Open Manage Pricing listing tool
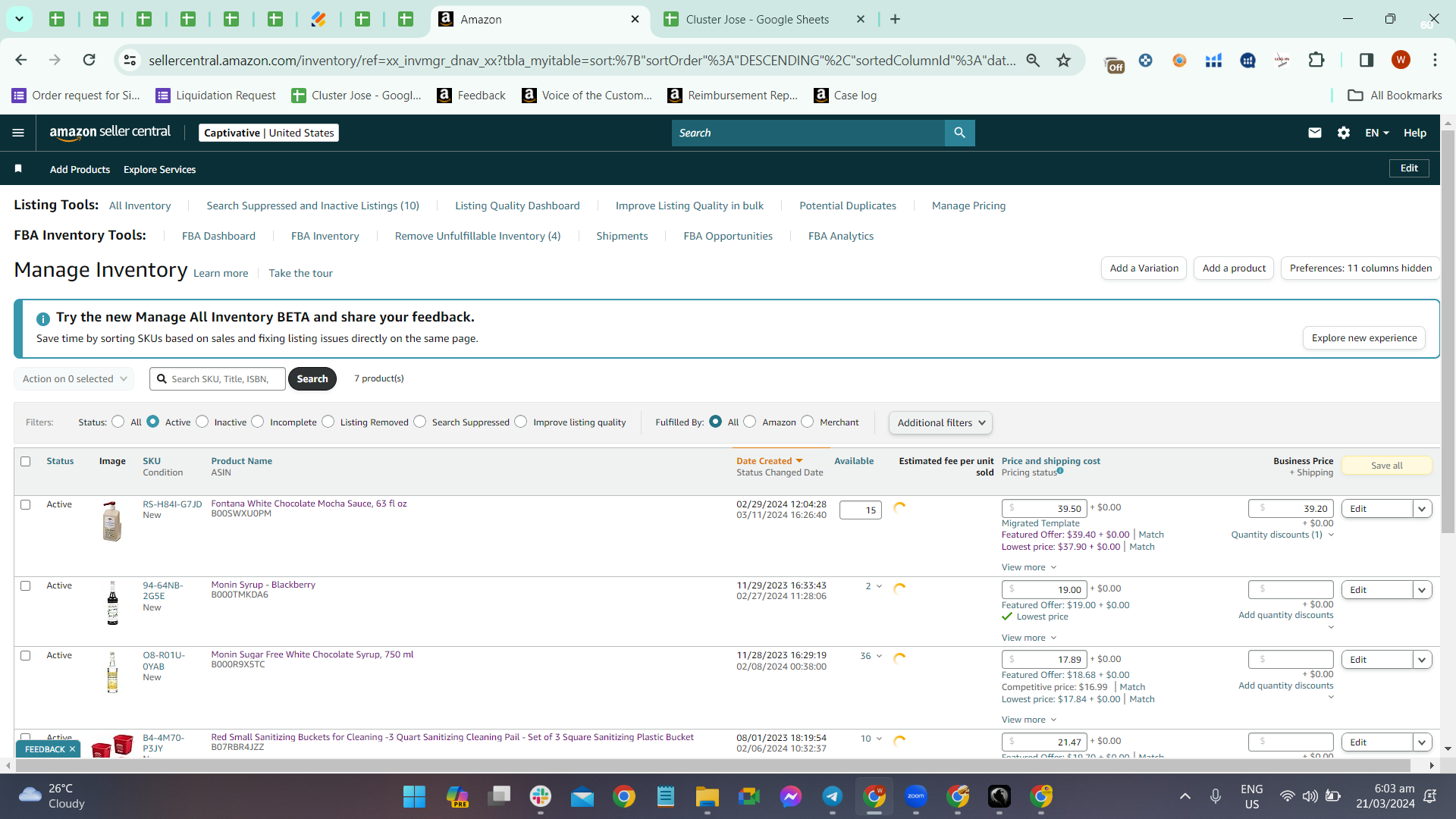This screenshot has width=1456, height=819. [x=968, y=206]
